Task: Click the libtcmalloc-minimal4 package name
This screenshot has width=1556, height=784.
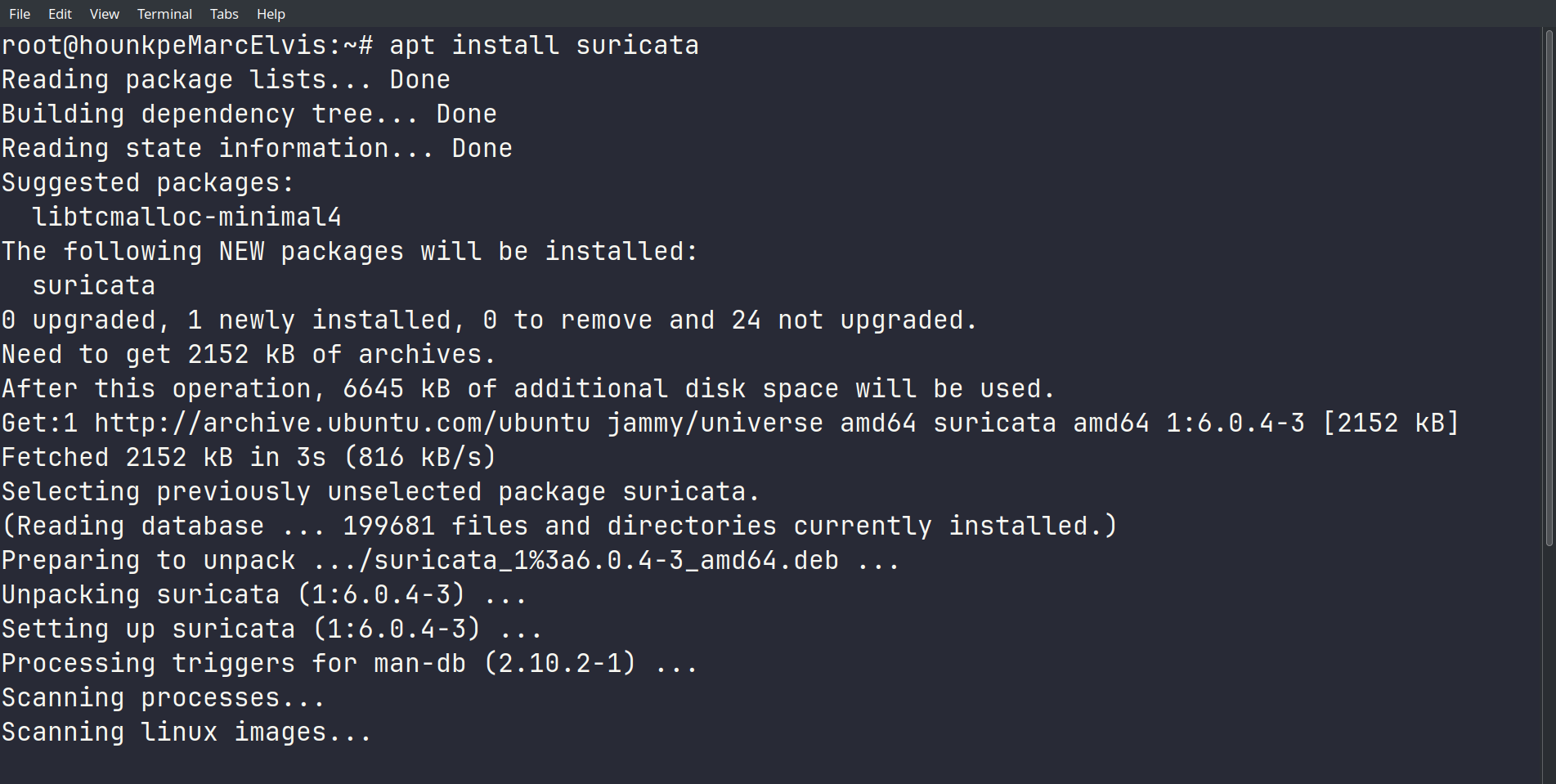Action: click(186, 217)
